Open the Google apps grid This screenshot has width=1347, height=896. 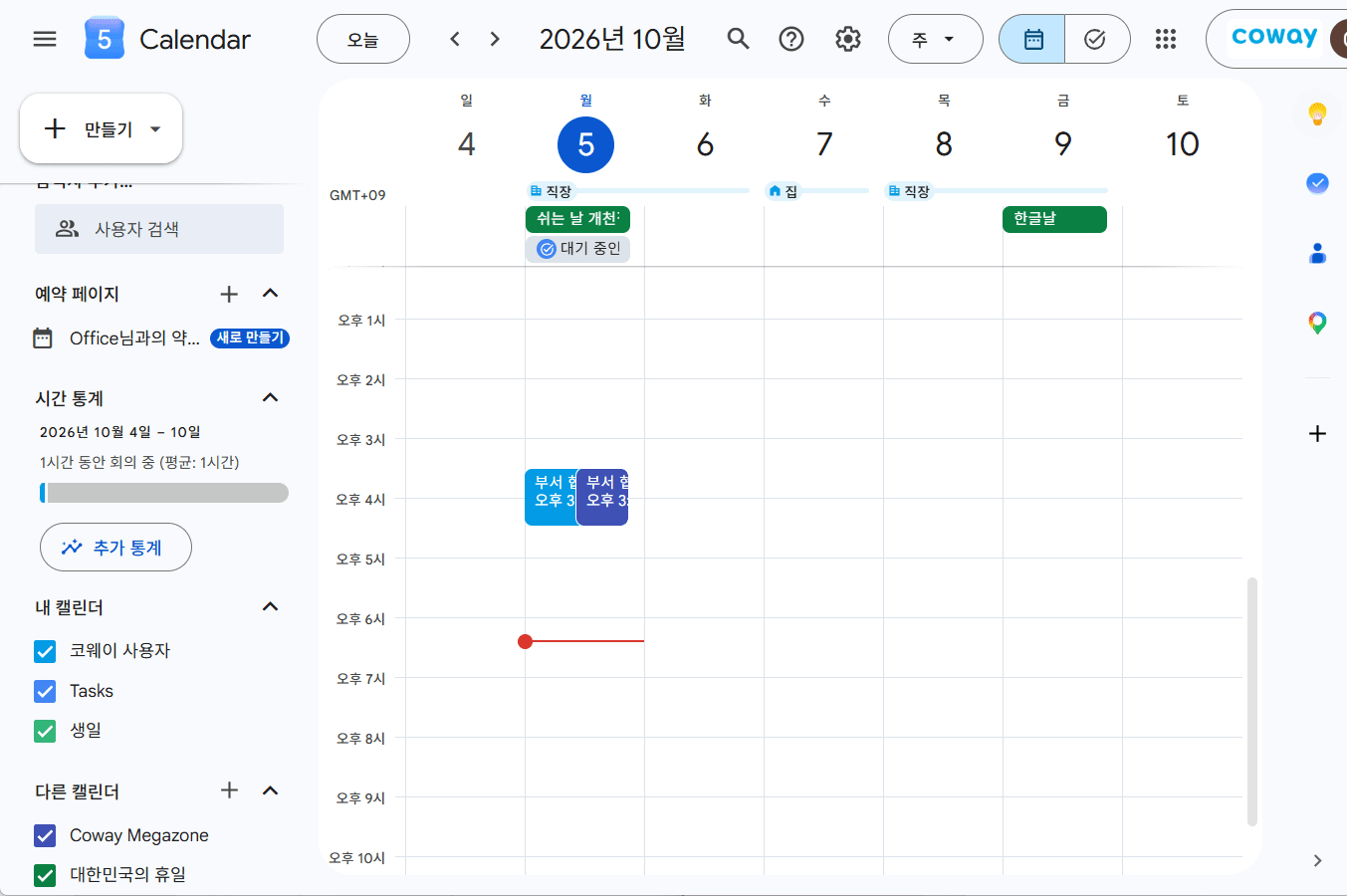point(1166,39)
